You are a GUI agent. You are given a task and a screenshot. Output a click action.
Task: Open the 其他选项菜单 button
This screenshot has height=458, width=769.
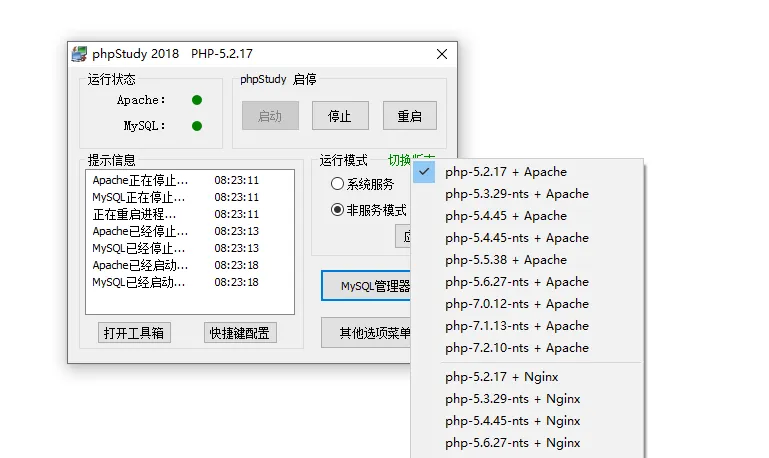click(x=366, y=333)
